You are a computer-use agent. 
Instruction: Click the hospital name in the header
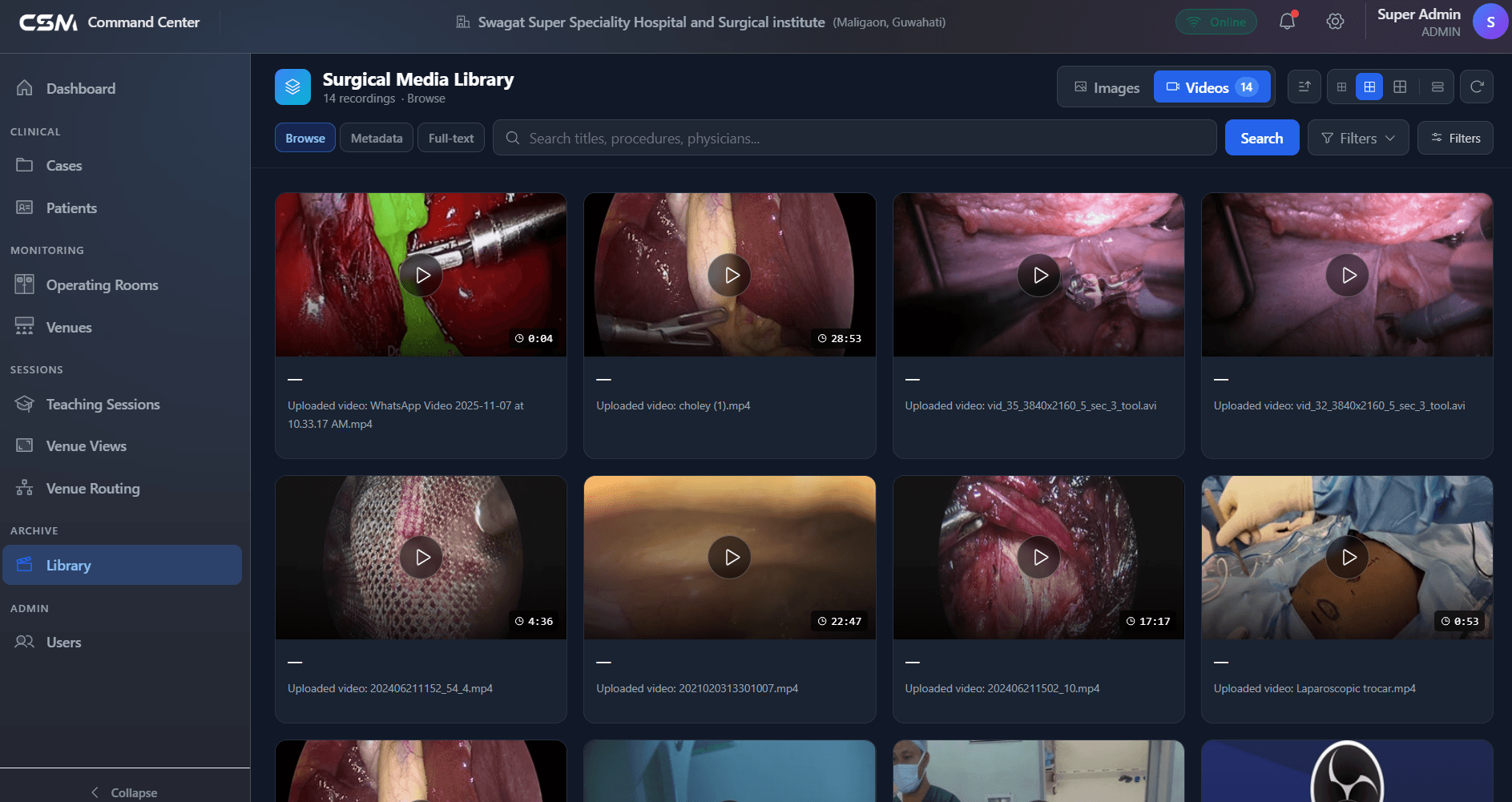651,22
